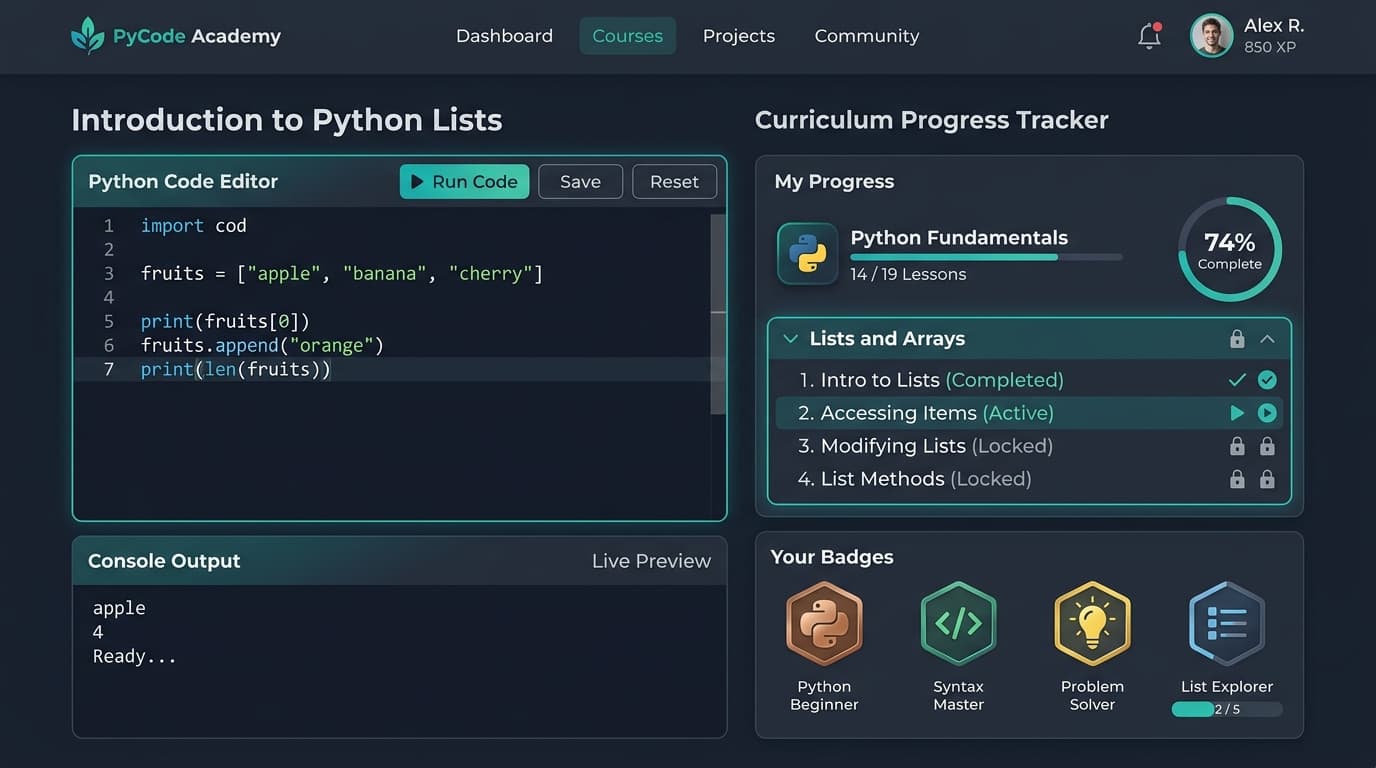
Task: Click the print(len(fruits)) code line
Action: pos(236,370)
